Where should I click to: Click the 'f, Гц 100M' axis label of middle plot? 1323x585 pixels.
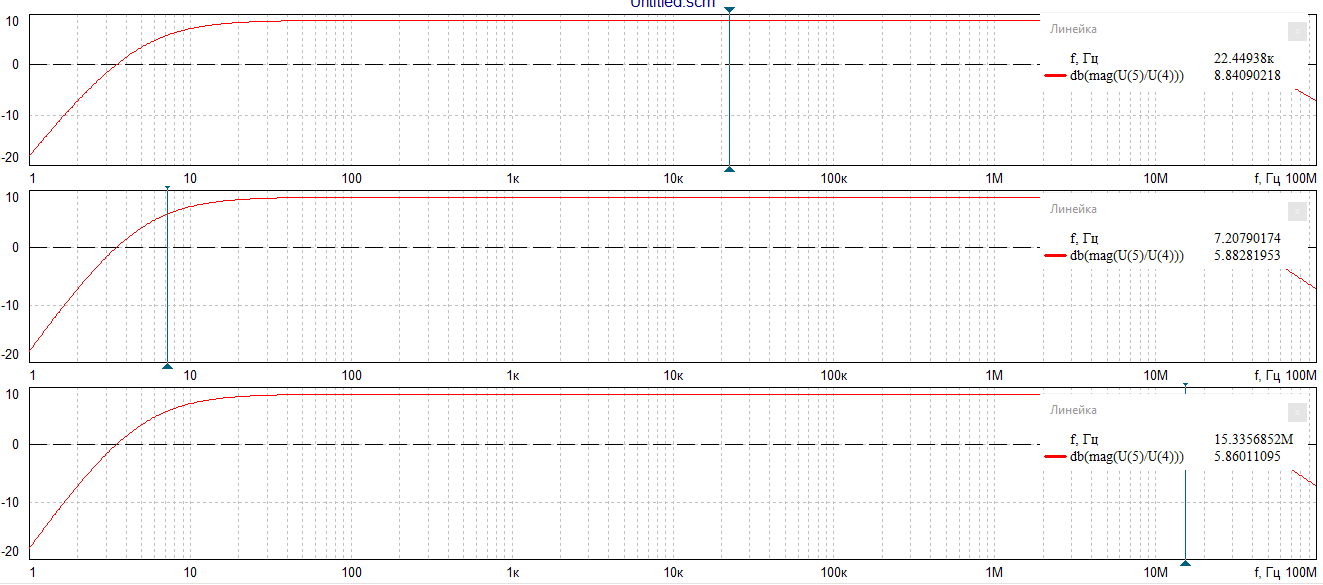click(1285, 375)
